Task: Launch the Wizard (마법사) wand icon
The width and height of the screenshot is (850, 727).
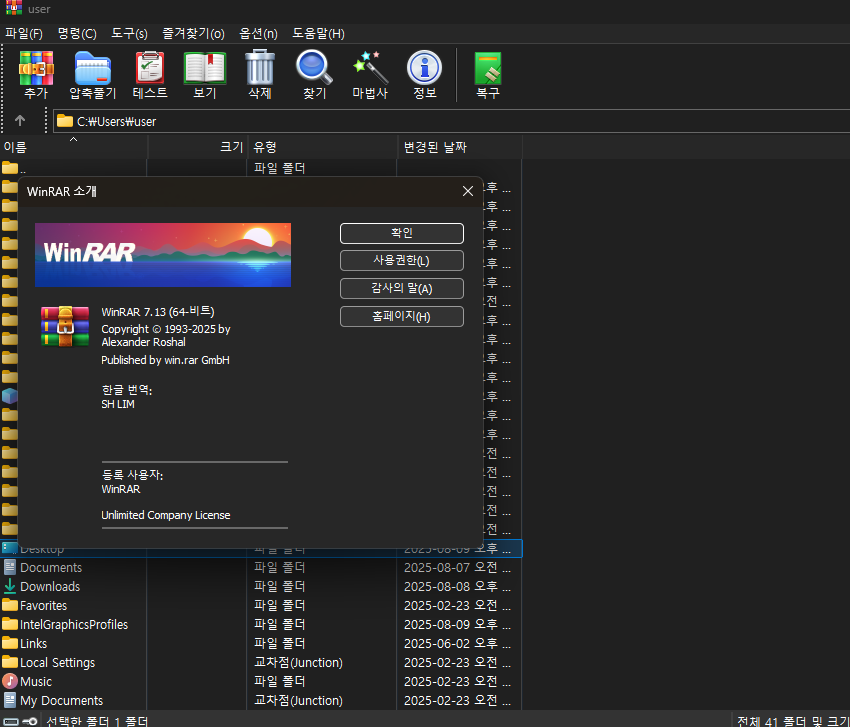Action: [370, 67]
